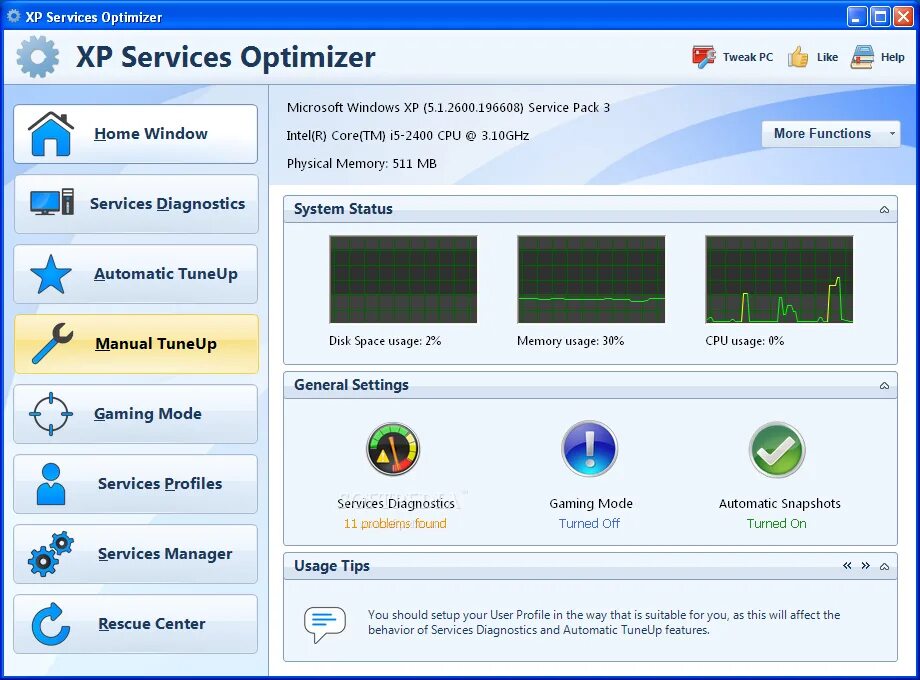The height and width of the screenshot is (680, 920).
Task: Click the 'Memory usage: 30%' text
Action: click(570, 341)
